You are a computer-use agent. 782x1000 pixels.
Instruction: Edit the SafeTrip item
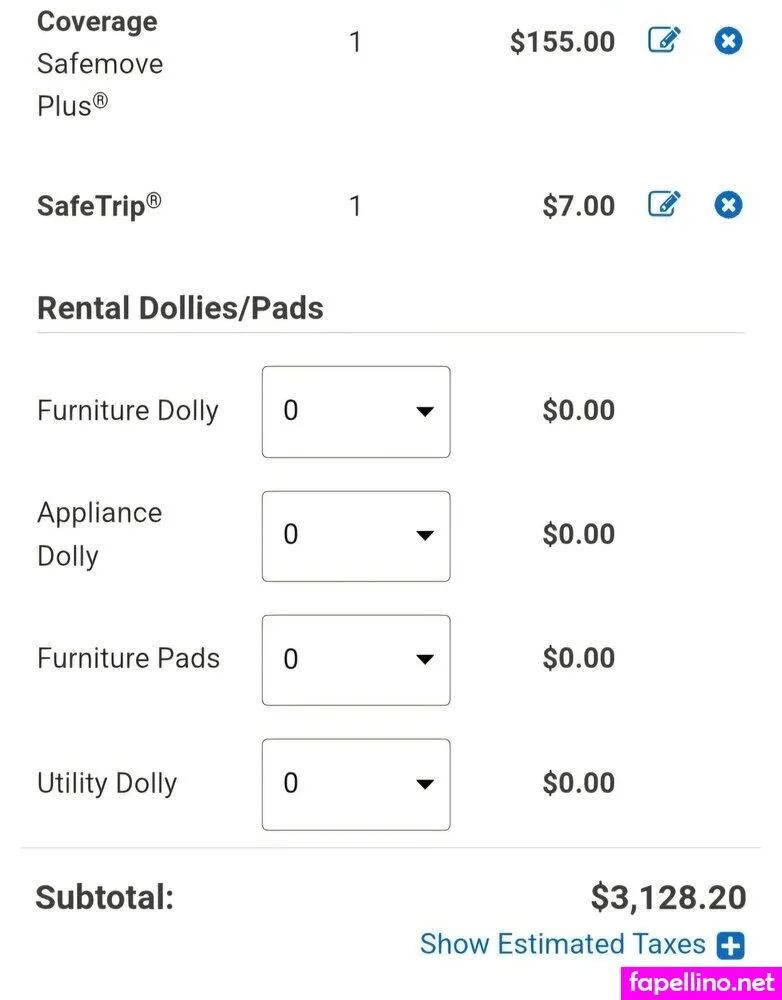(x=664, y=205)
